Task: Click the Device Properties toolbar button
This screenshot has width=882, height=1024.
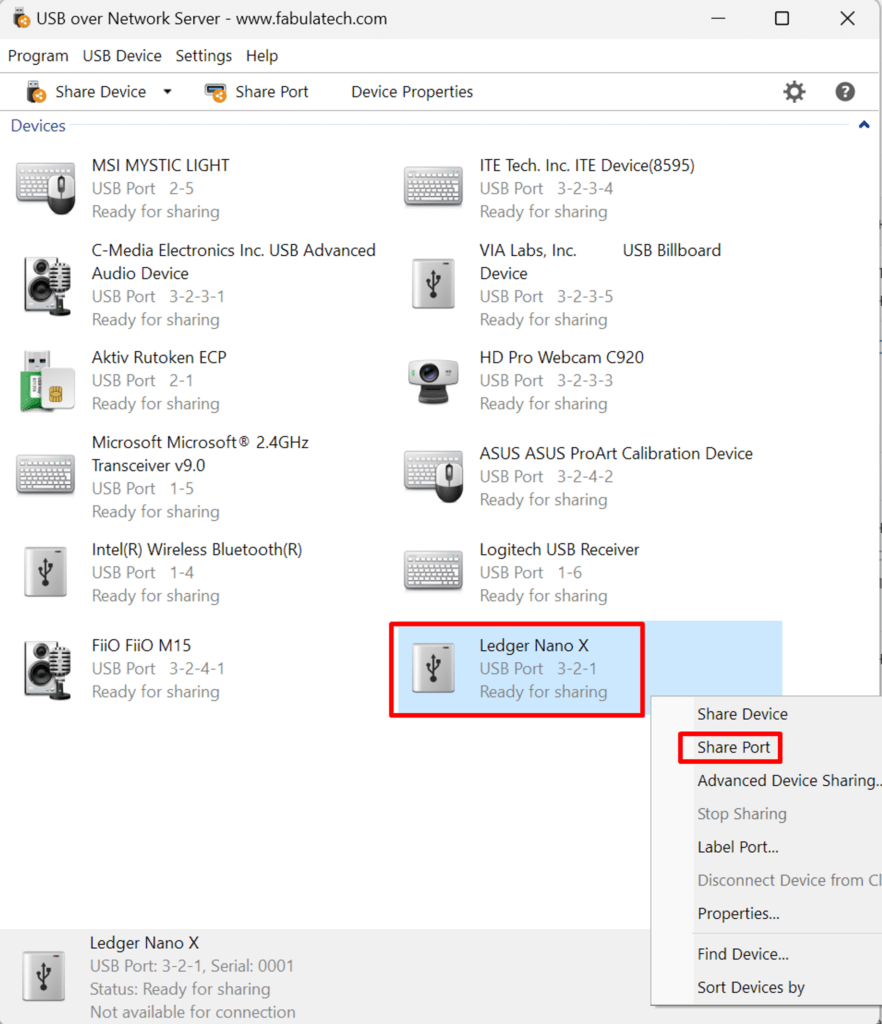Action: click(x=412, y=92)
